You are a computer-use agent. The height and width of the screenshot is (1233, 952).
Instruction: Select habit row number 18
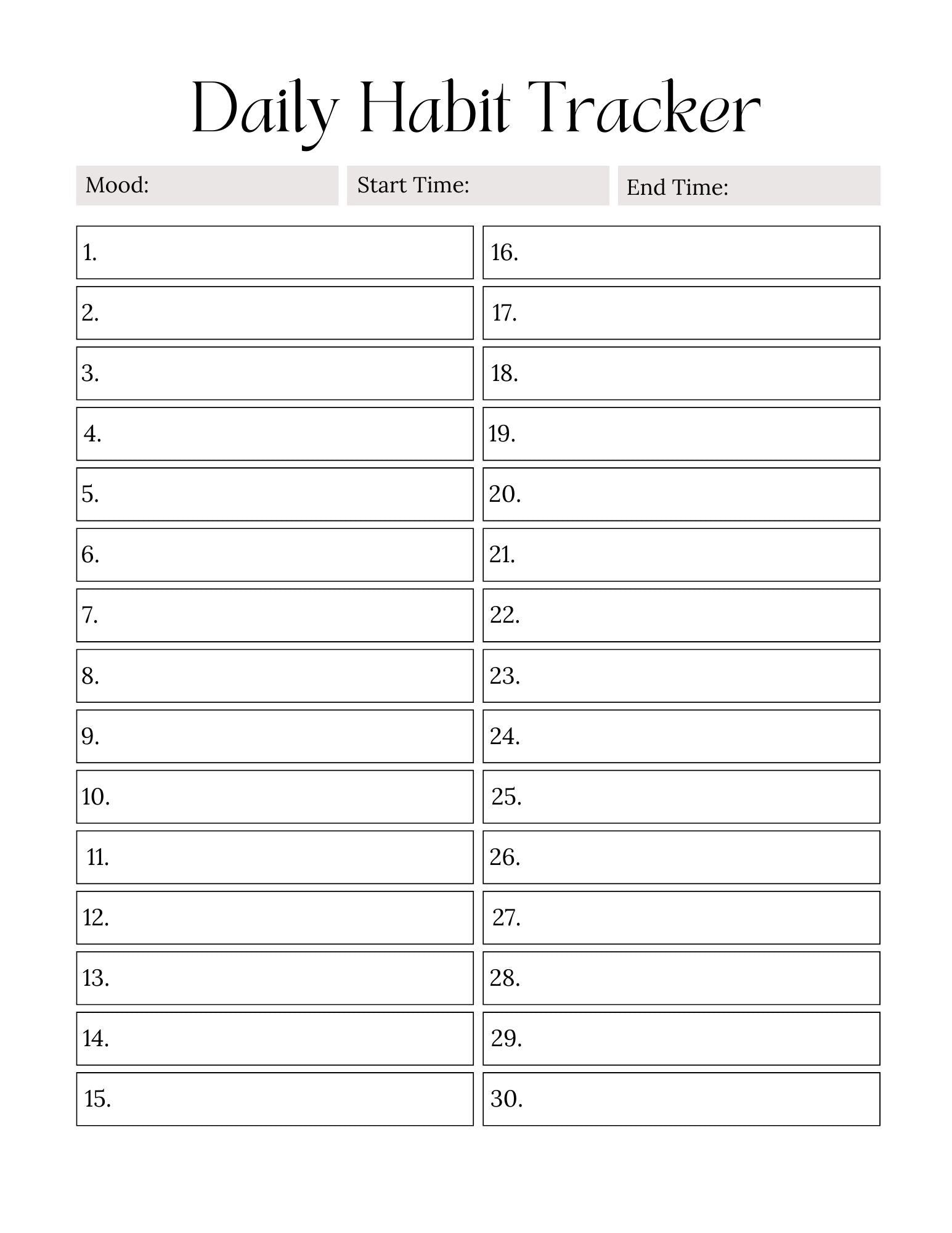[681, 374]
